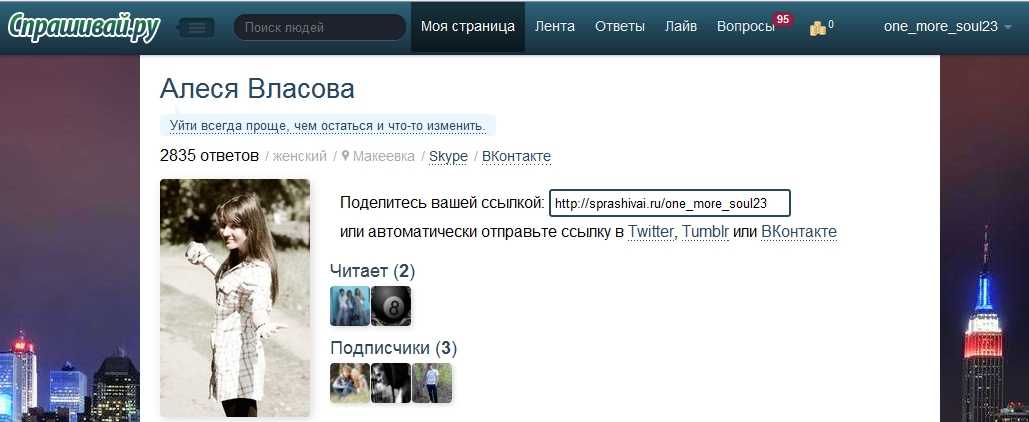
Task: Open the ВКонтакте link beside Skype
Action: tap(516, 156)
